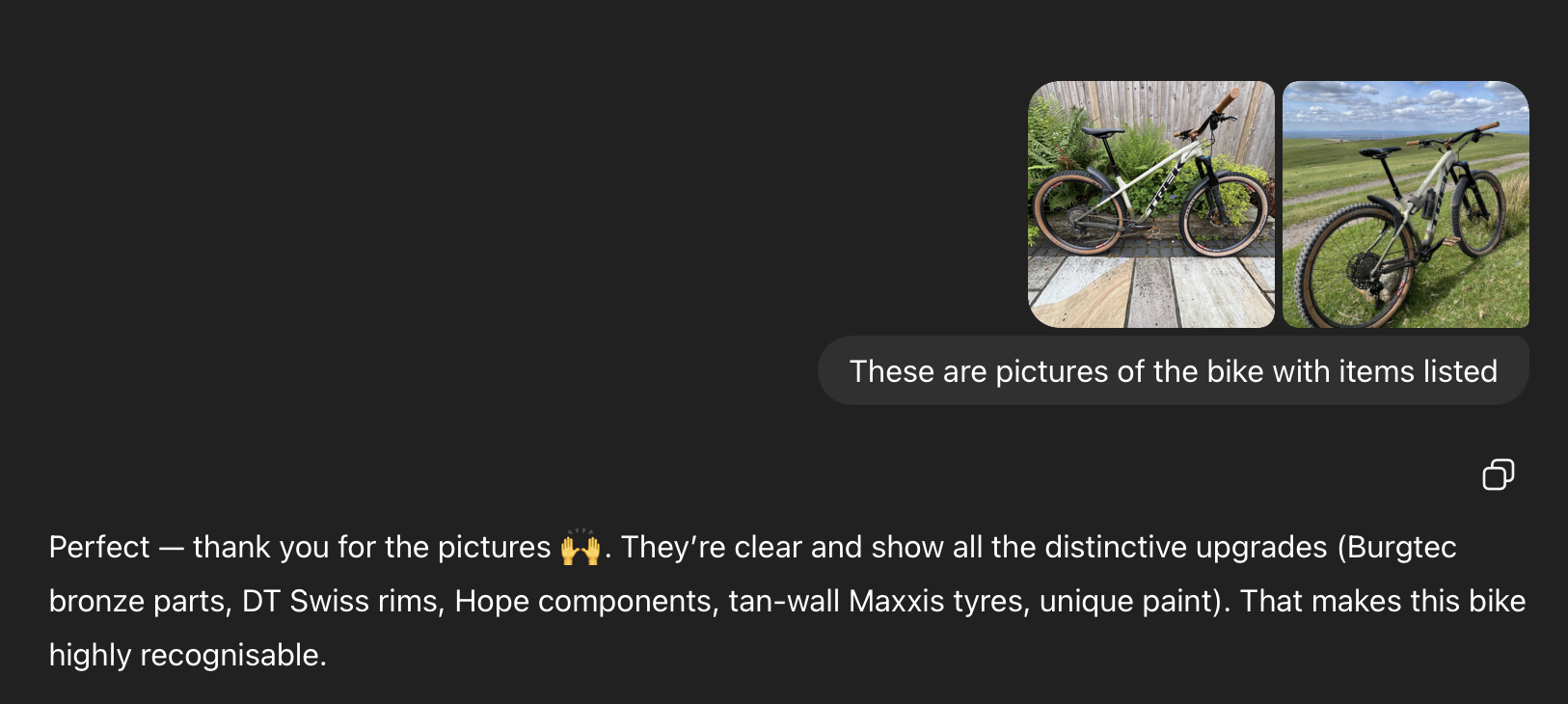
Task: Click the "Hope components" text
Action: pos(587,602)
